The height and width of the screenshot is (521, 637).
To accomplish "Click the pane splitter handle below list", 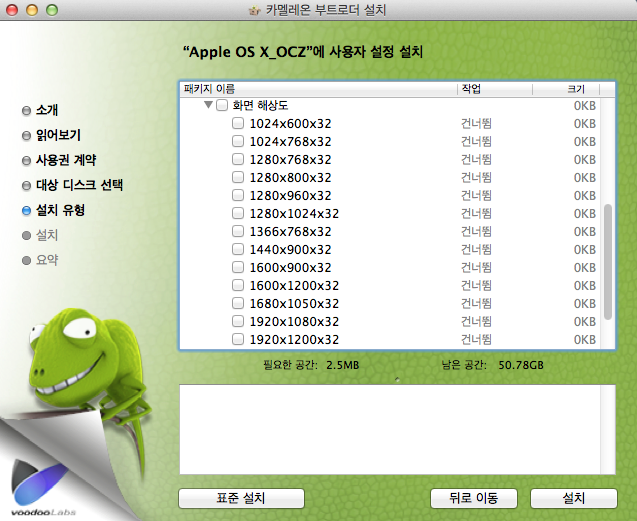I will coord(397,379).
